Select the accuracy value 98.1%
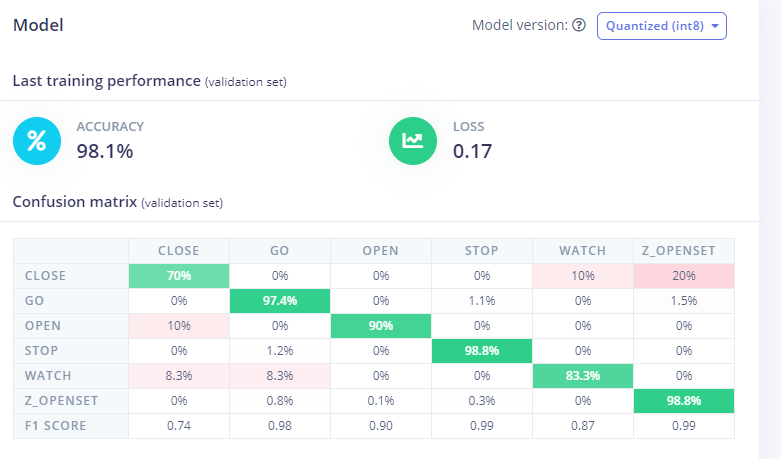 pos(105,151)
